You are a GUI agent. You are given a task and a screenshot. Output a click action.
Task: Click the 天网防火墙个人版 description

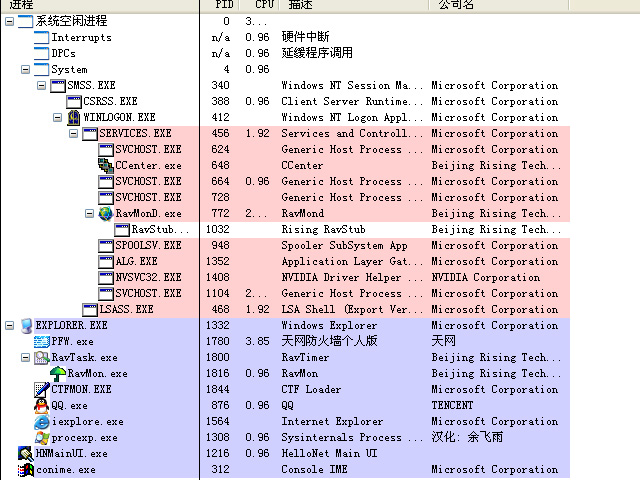coord(329,341)
